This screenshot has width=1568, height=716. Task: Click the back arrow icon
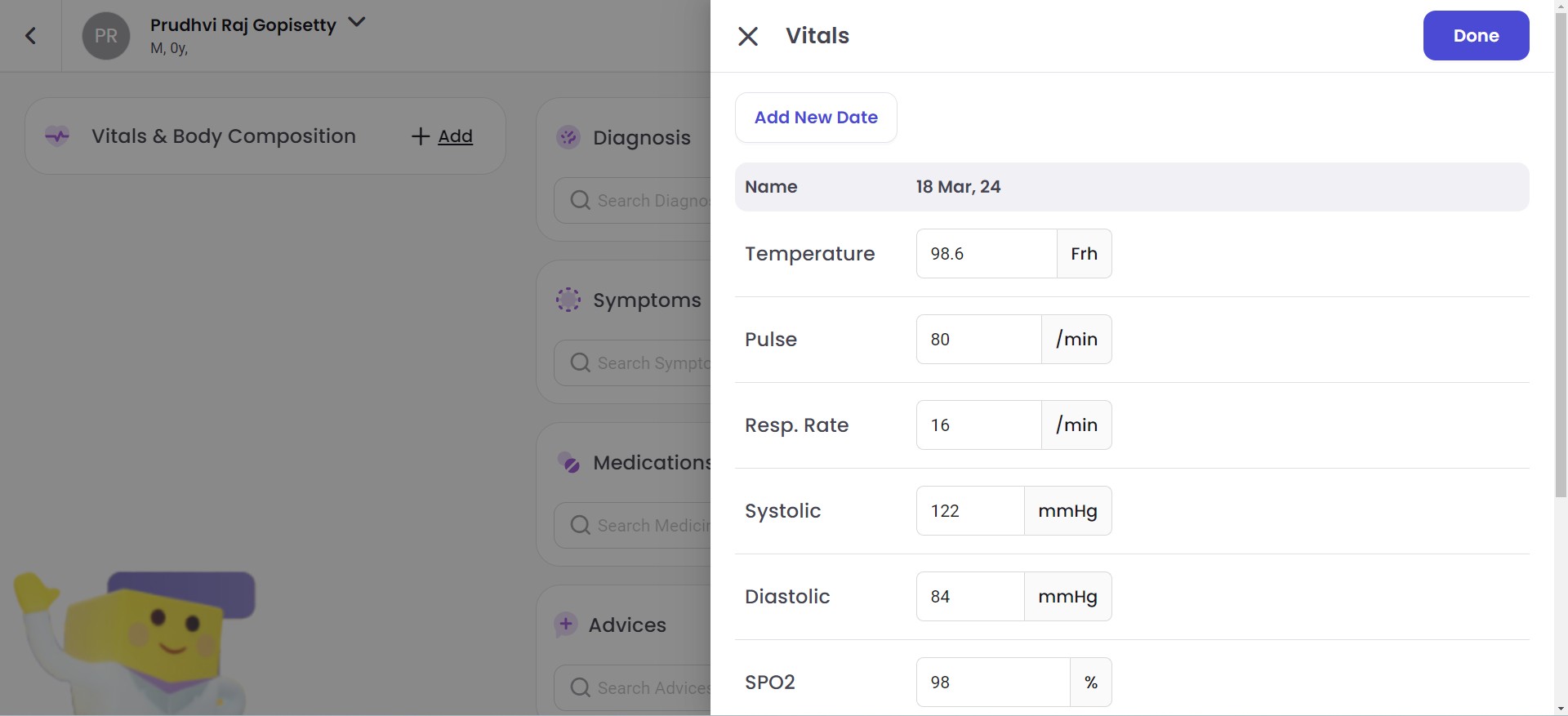click(x=31, y=36)
